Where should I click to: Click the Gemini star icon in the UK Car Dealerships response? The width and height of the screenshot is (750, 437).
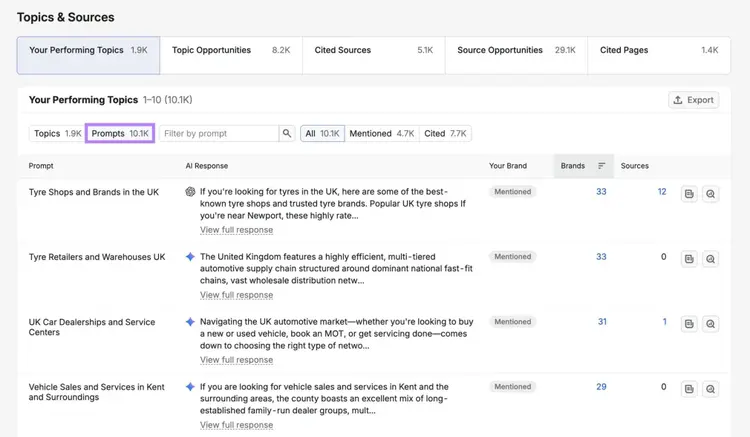(190, 322)
